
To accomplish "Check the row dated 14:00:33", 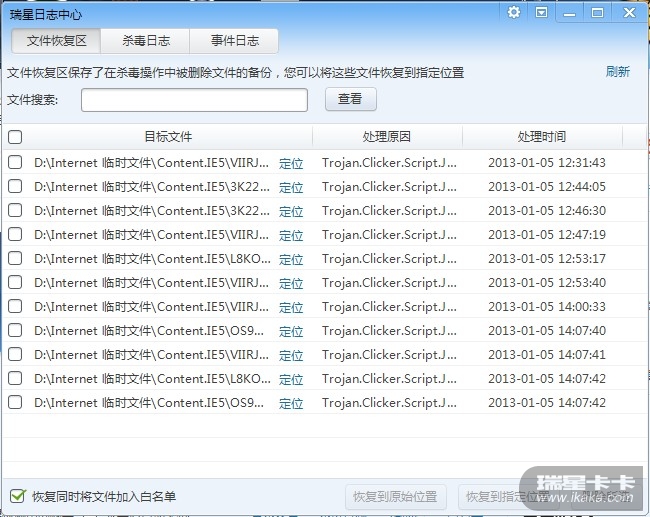I will pyautogui.click(x=15, y=306).
